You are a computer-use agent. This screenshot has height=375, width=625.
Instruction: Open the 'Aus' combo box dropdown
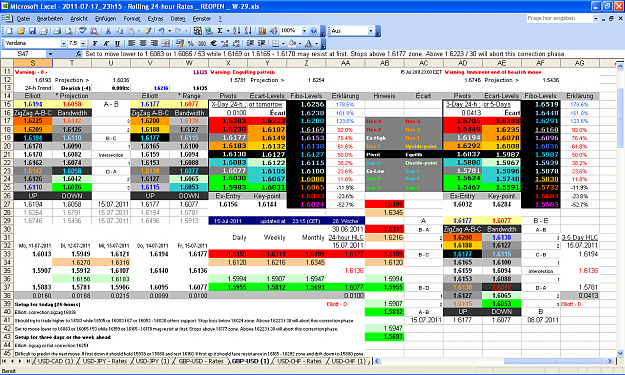(370, 31)
